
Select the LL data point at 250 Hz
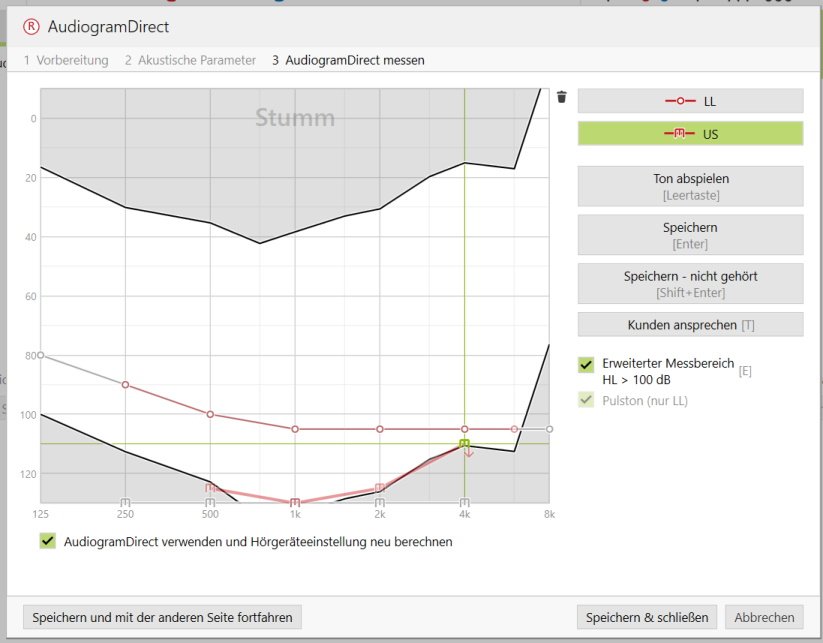(x=125, y=384)
